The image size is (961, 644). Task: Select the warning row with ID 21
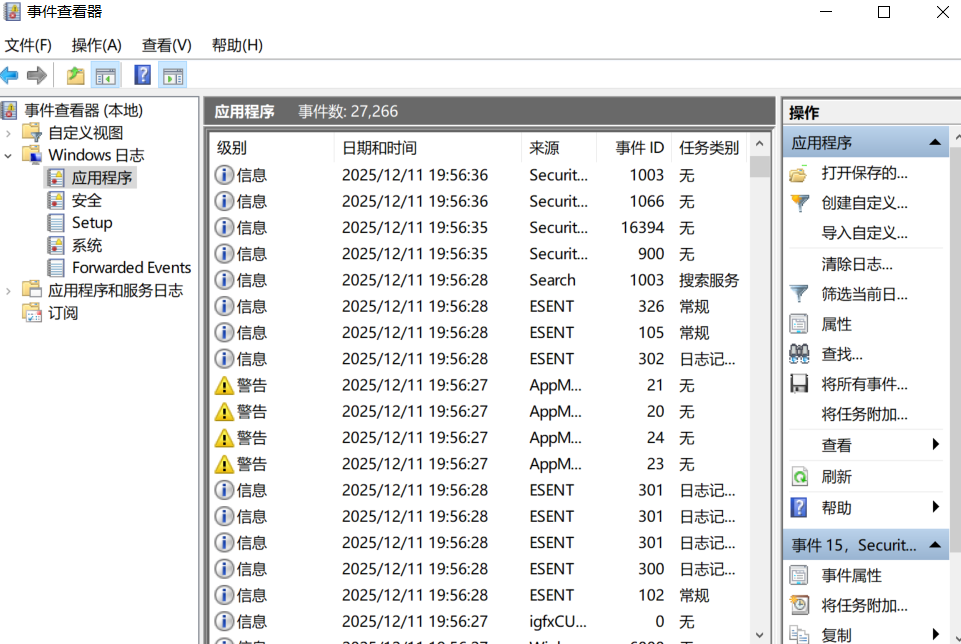click(x=479, y=385)
